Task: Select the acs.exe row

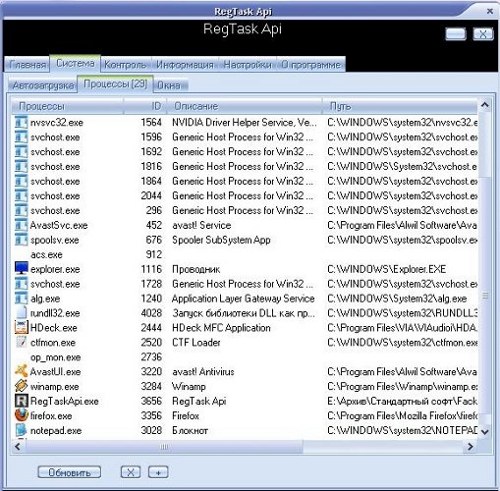Action: pos(245,254)
